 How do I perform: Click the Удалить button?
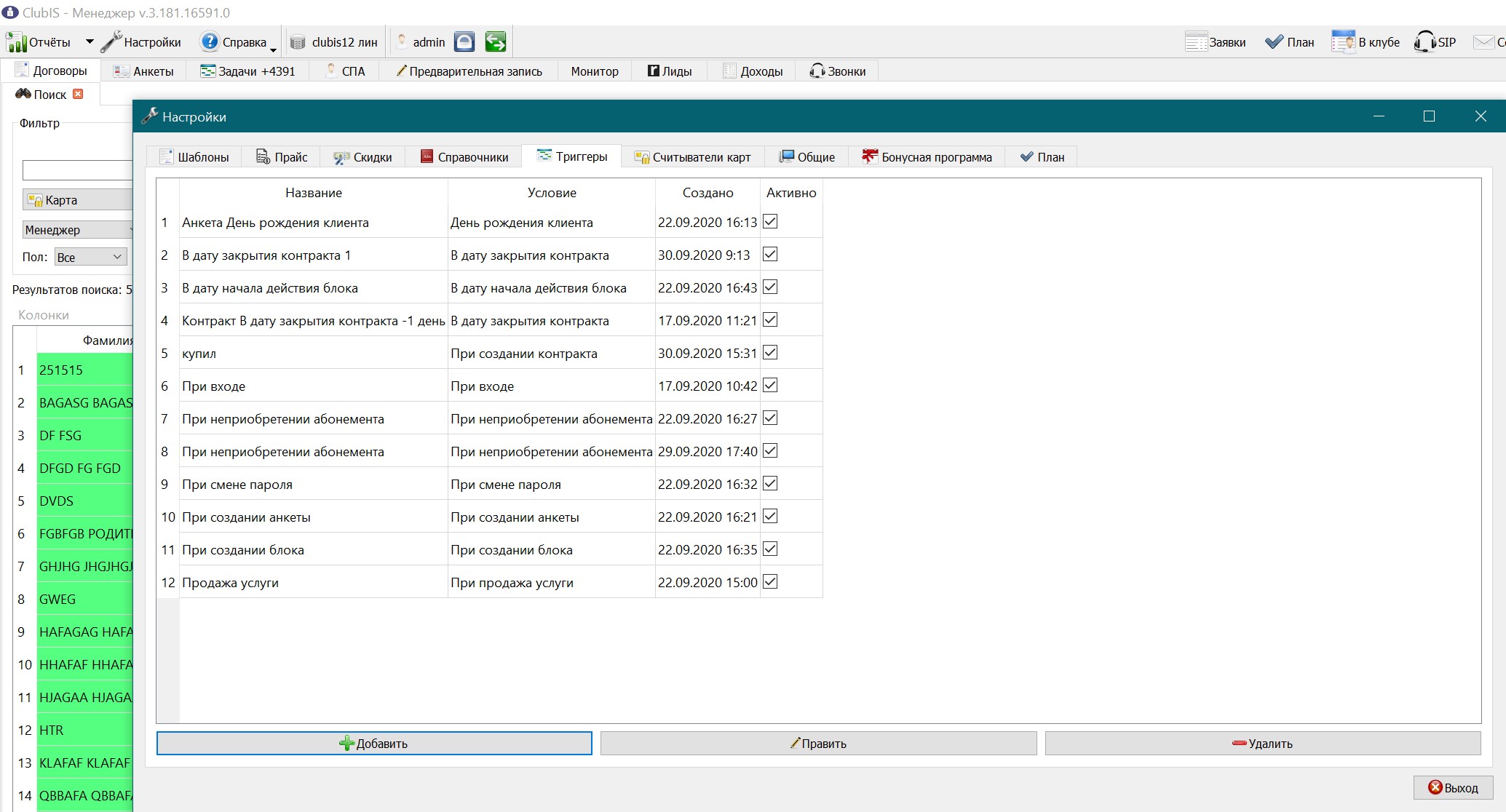point(1263,743)
